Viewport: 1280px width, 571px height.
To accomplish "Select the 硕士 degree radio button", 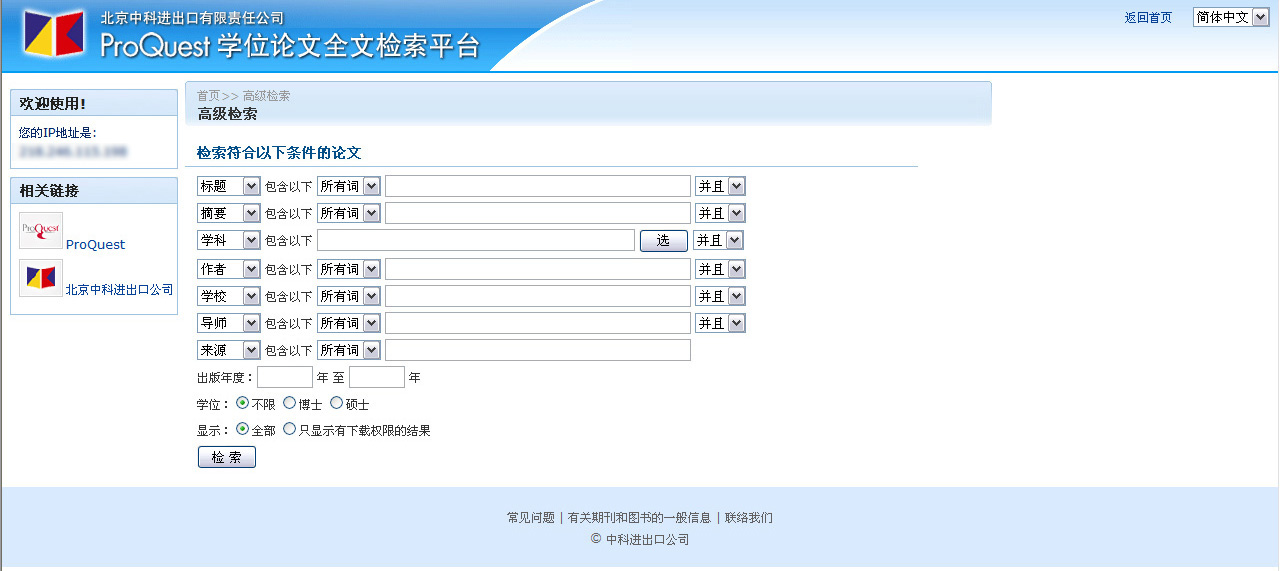I will [337, 403].
